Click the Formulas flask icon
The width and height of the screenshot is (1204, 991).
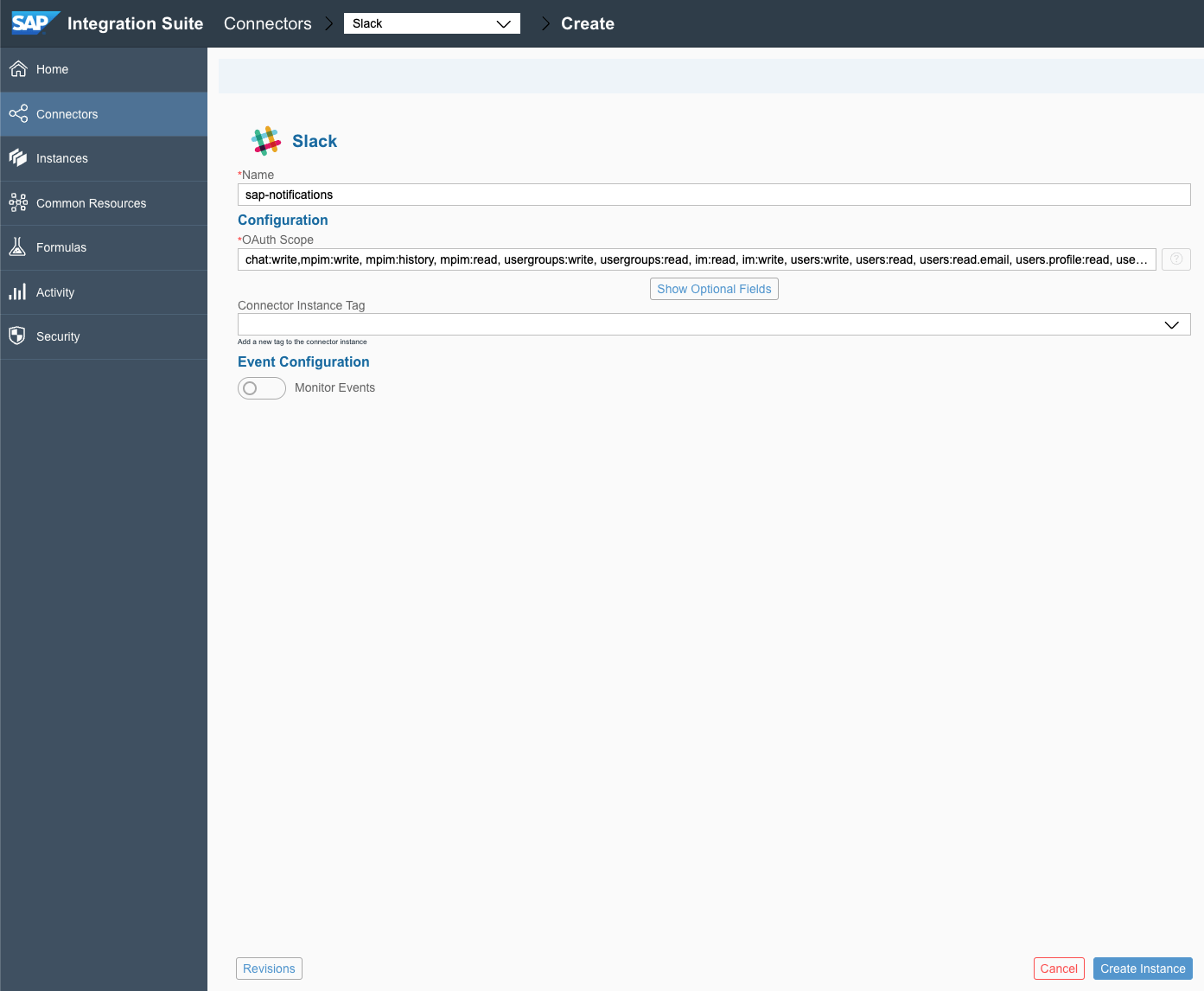point(17,247)
